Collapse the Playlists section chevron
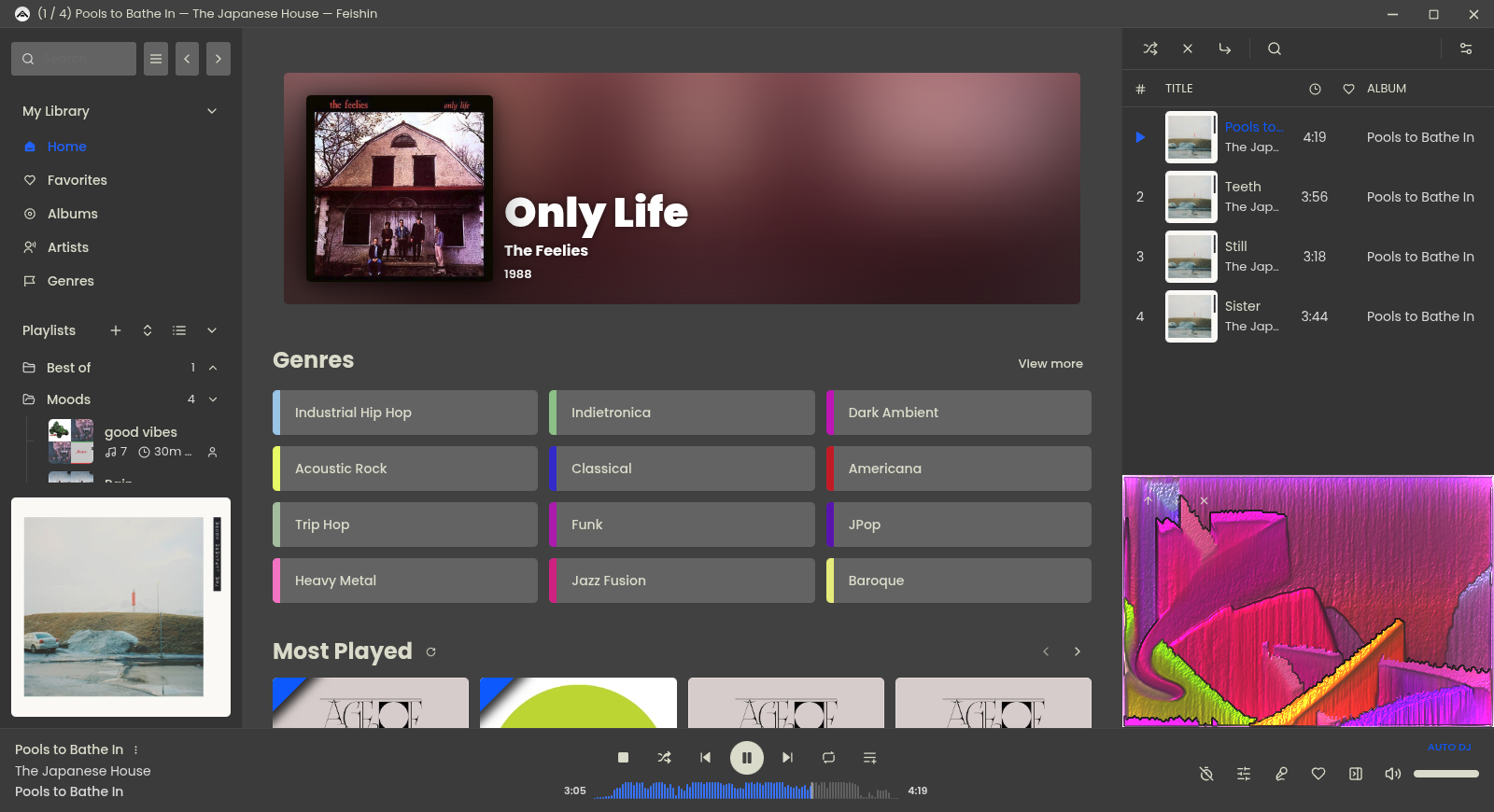The width and height of the screenshot is (1494, 812). (212, 330)
